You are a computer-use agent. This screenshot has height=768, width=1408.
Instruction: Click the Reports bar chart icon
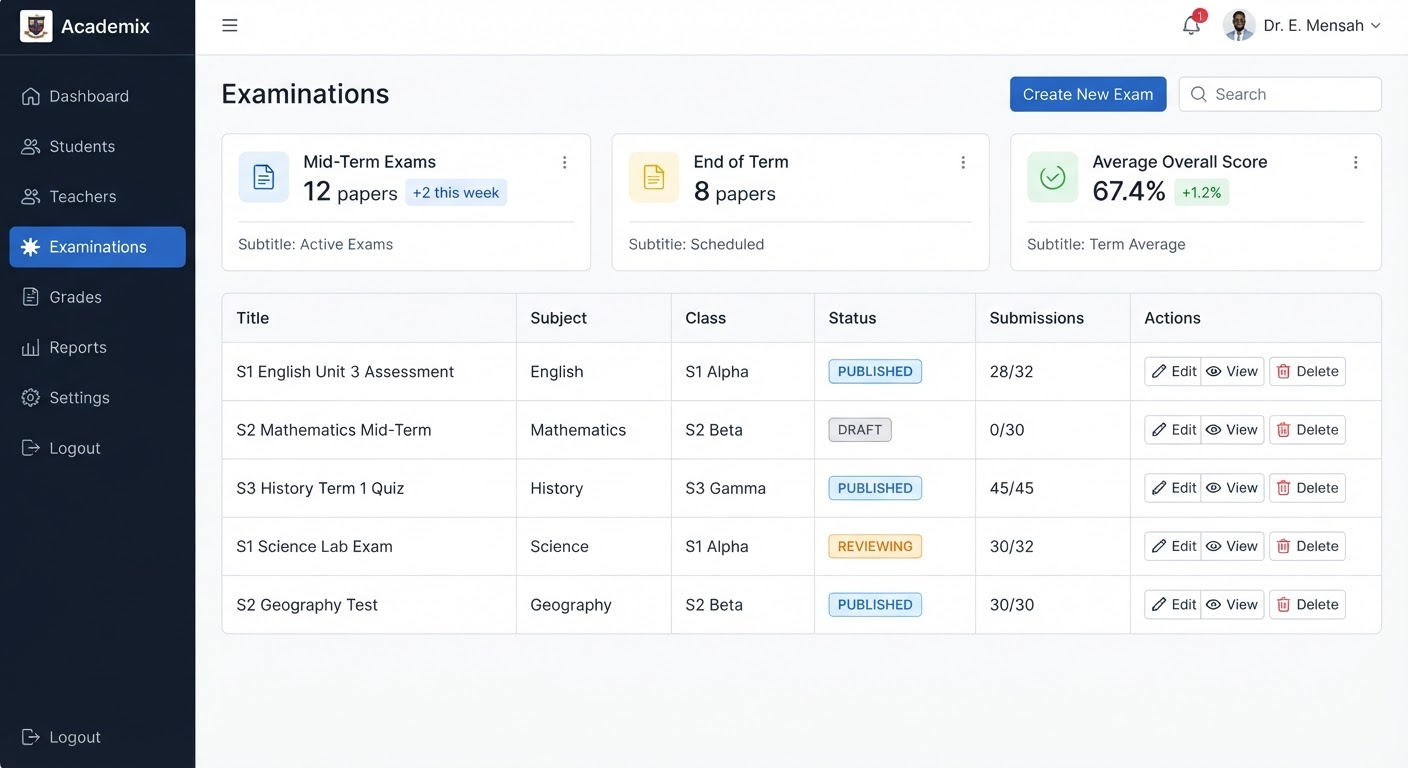[x=30, y=347]
